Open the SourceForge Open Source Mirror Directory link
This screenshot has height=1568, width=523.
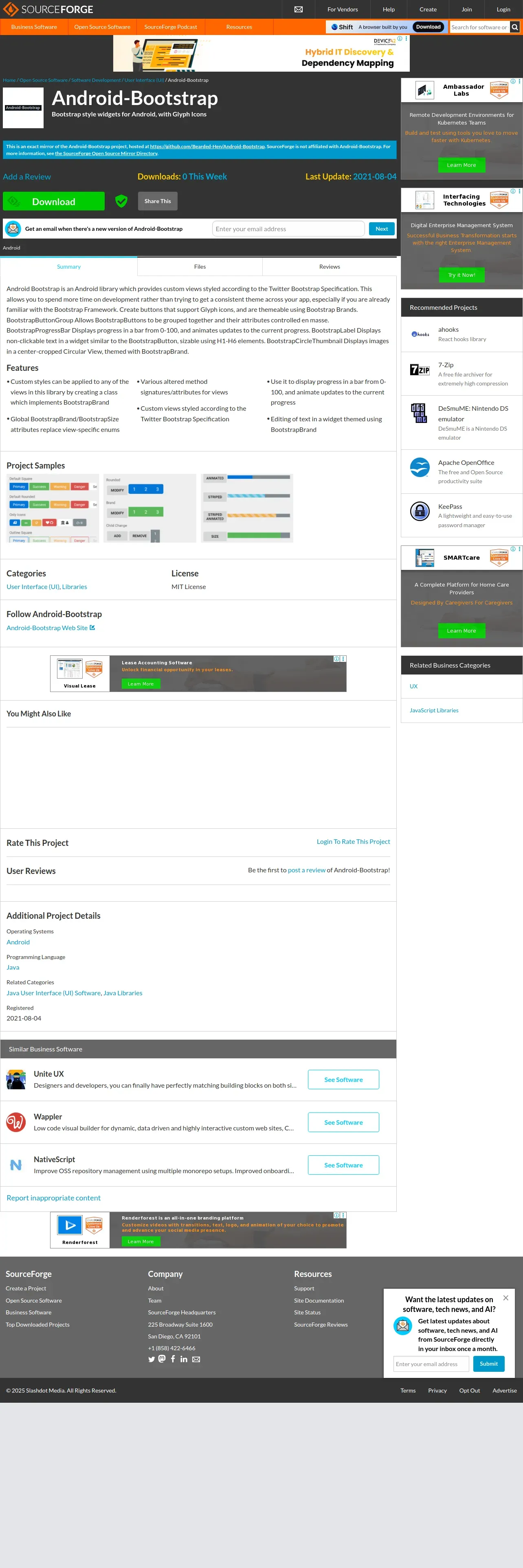106,153
